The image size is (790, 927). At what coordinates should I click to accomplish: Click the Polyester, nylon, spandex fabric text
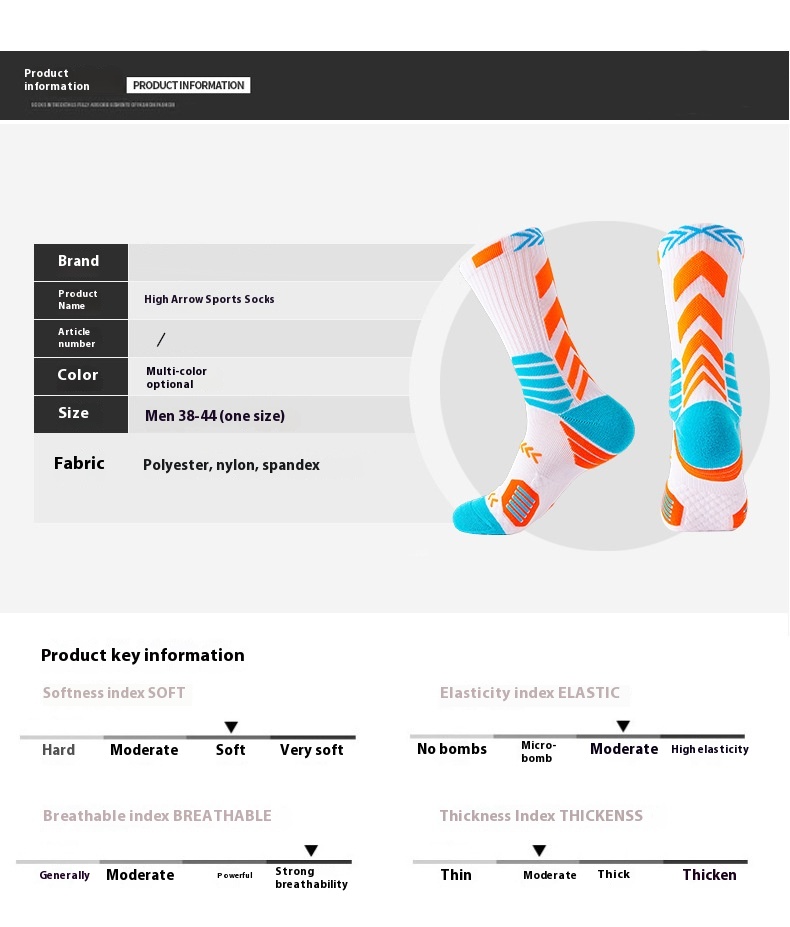coord(231,465)
